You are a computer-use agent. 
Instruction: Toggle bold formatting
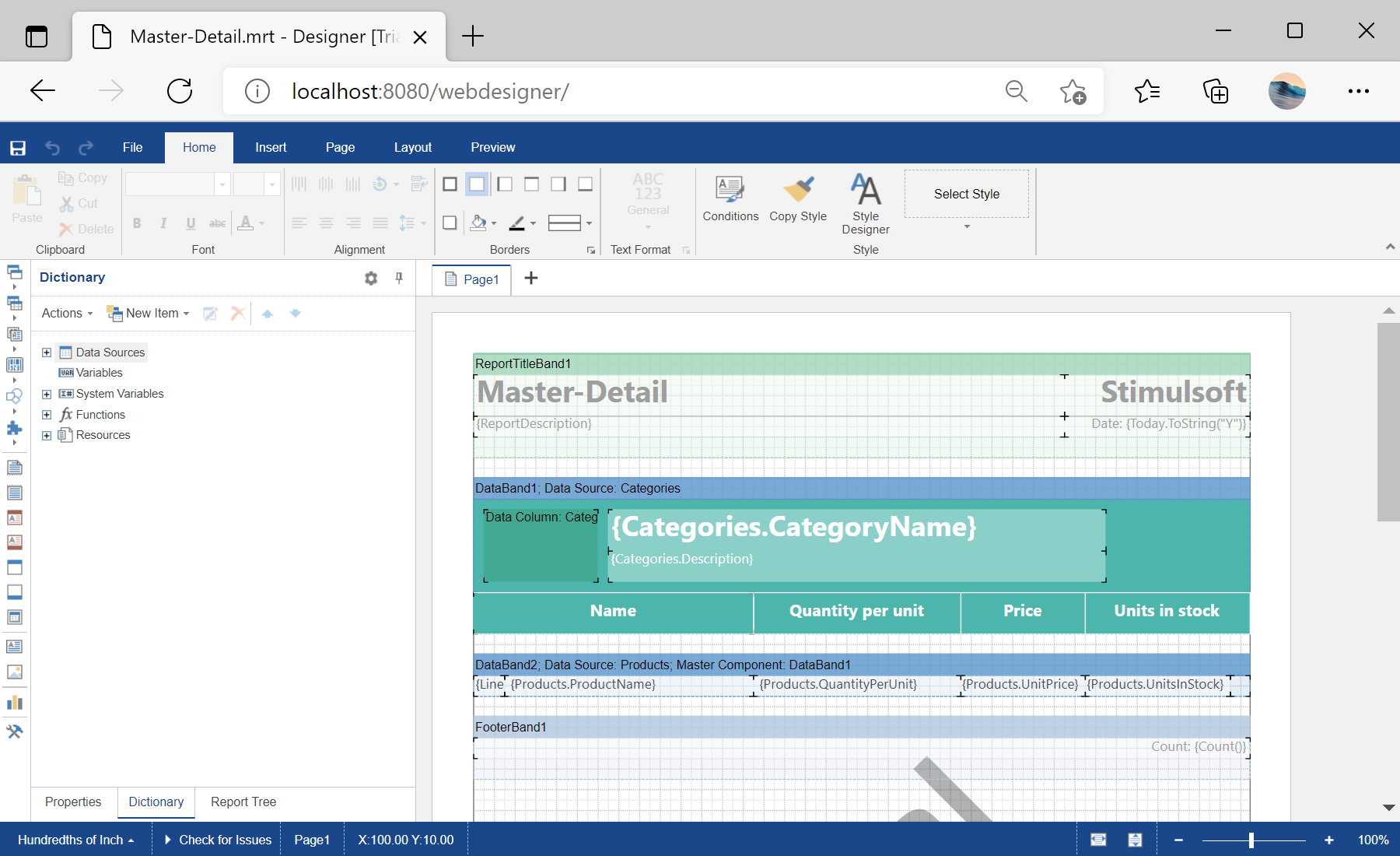coord(137,223)
